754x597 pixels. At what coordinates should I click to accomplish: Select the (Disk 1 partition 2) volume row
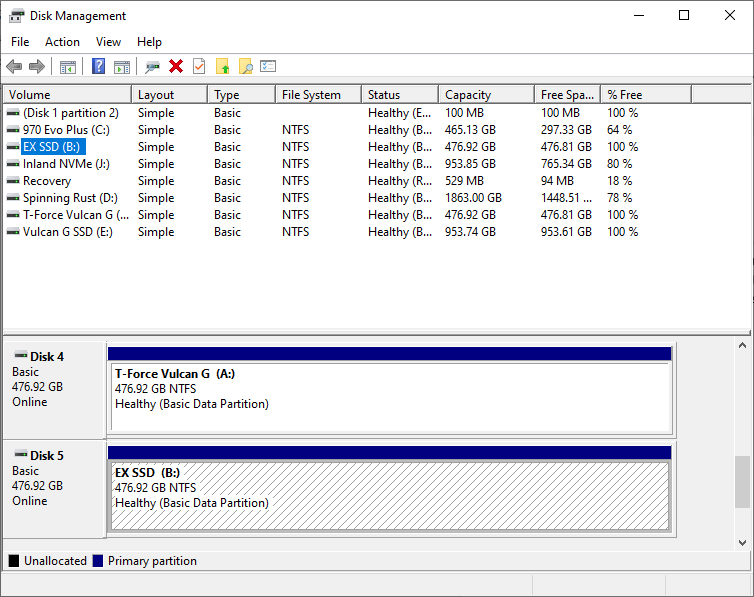pyautogui.click(x=348, y=113)
